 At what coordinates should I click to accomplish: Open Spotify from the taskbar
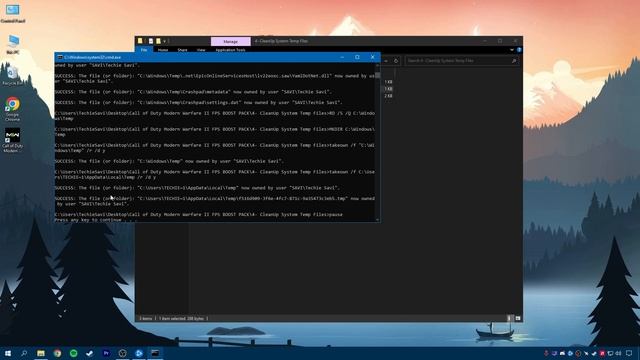point(73,353)
